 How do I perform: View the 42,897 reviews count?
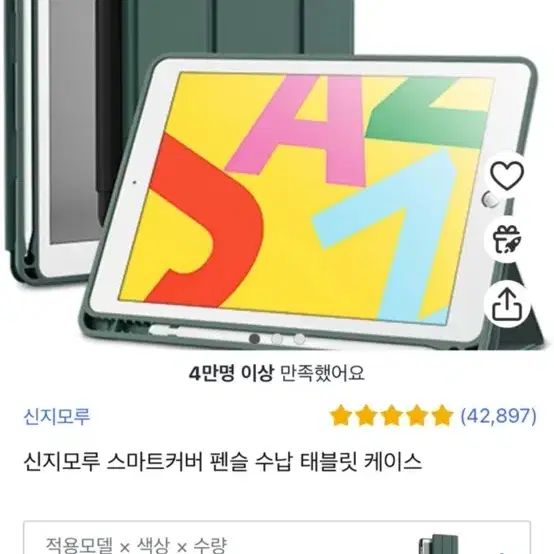(498, 416)
